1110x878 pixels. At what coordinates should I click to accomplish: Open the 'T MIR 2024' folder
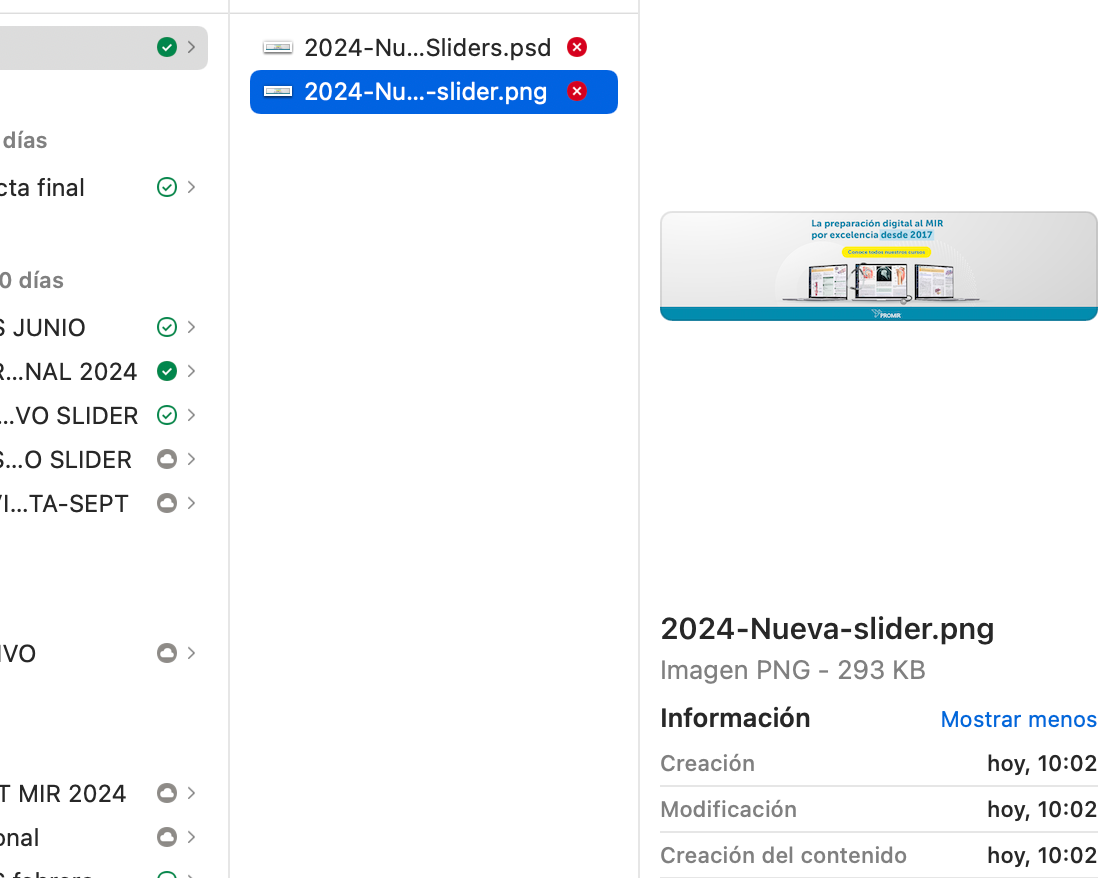point(63,794)
